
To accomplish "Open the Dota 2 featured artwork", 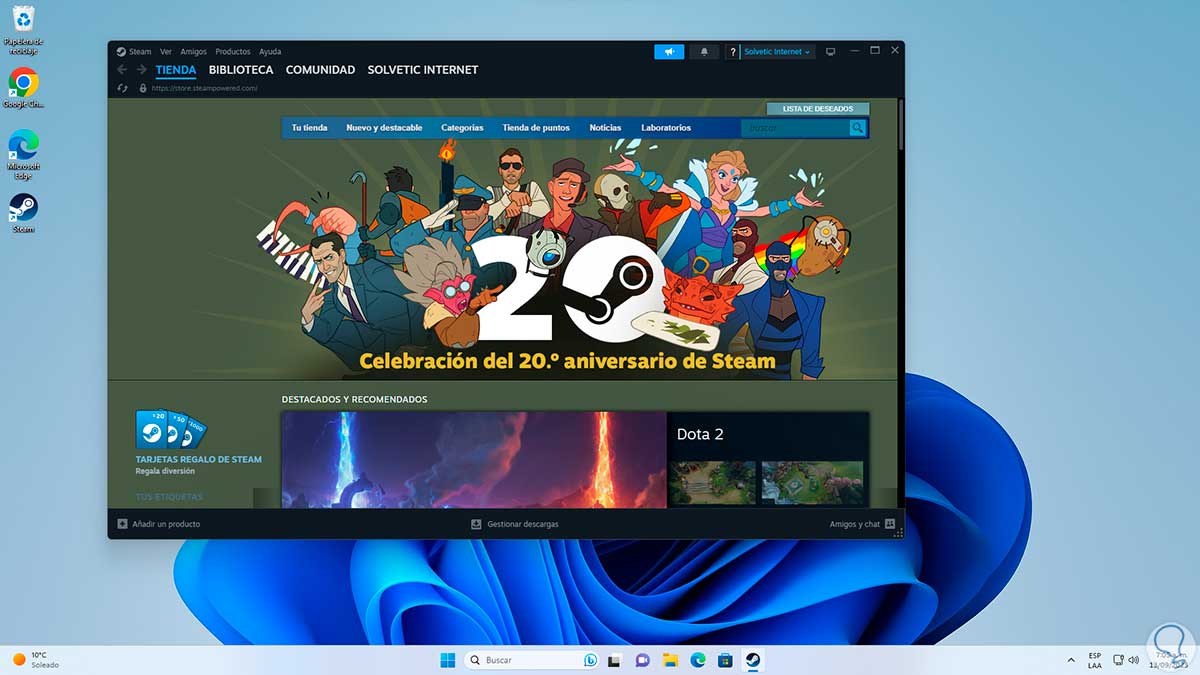I will click(x=474, y=460).
